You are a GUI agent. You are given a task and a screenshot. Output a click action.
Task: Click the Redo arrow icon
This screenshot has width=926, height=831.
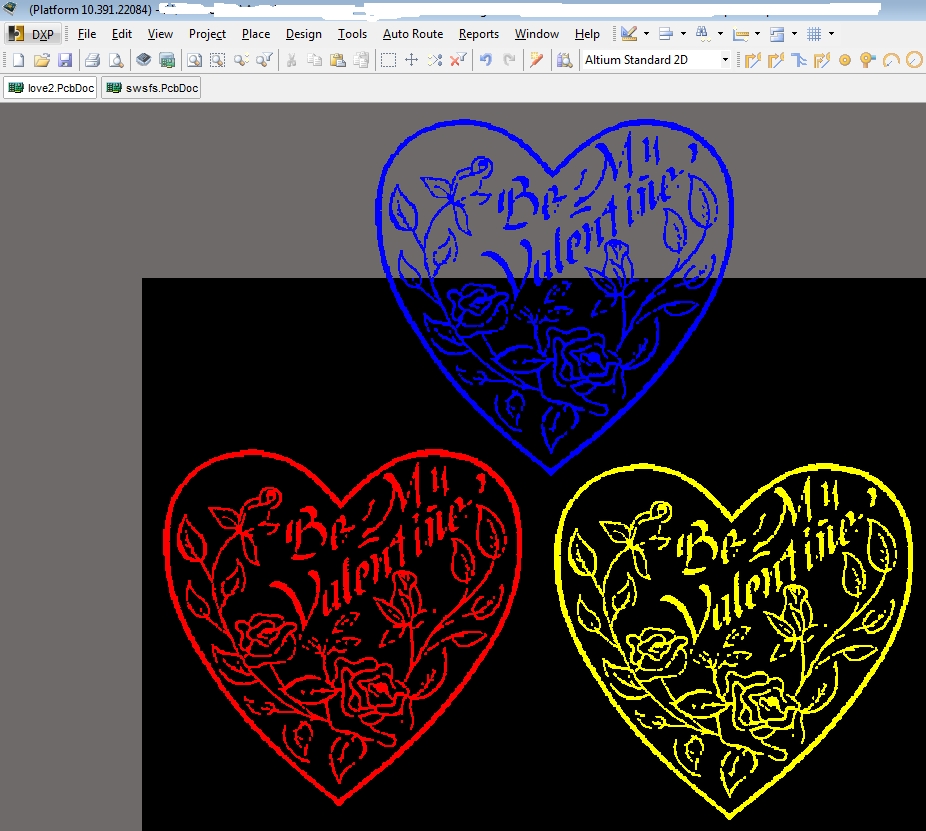[509, 60]
